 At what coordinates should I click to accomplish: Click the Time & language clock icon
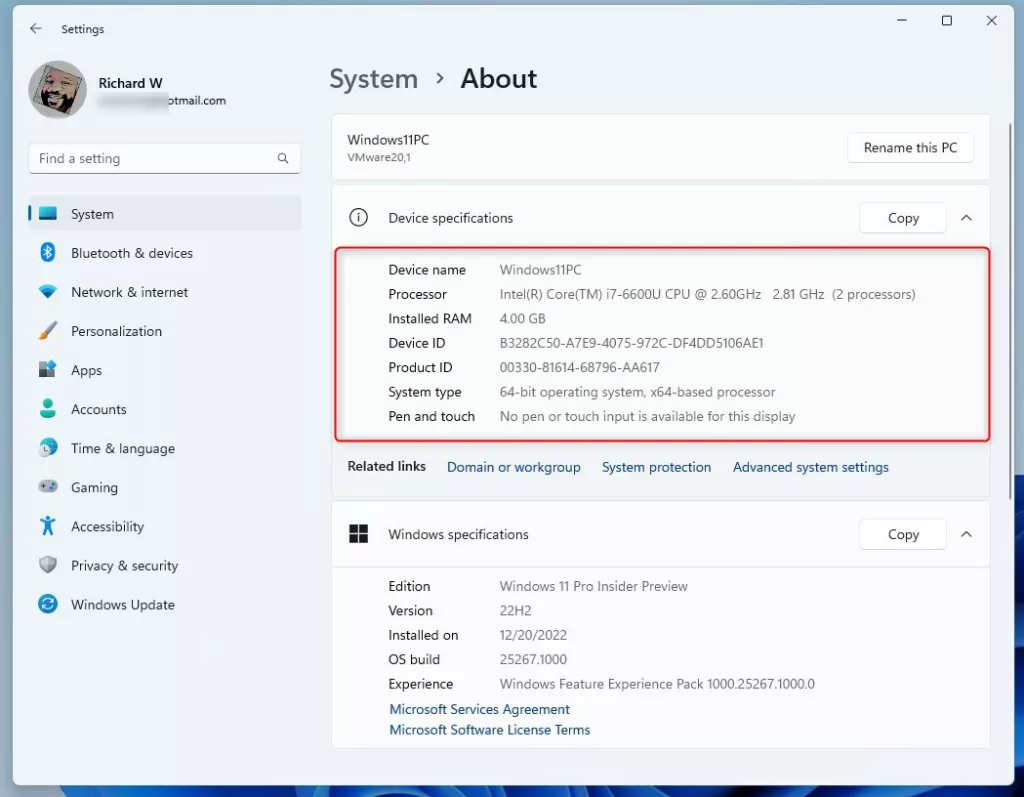[48, 448]
